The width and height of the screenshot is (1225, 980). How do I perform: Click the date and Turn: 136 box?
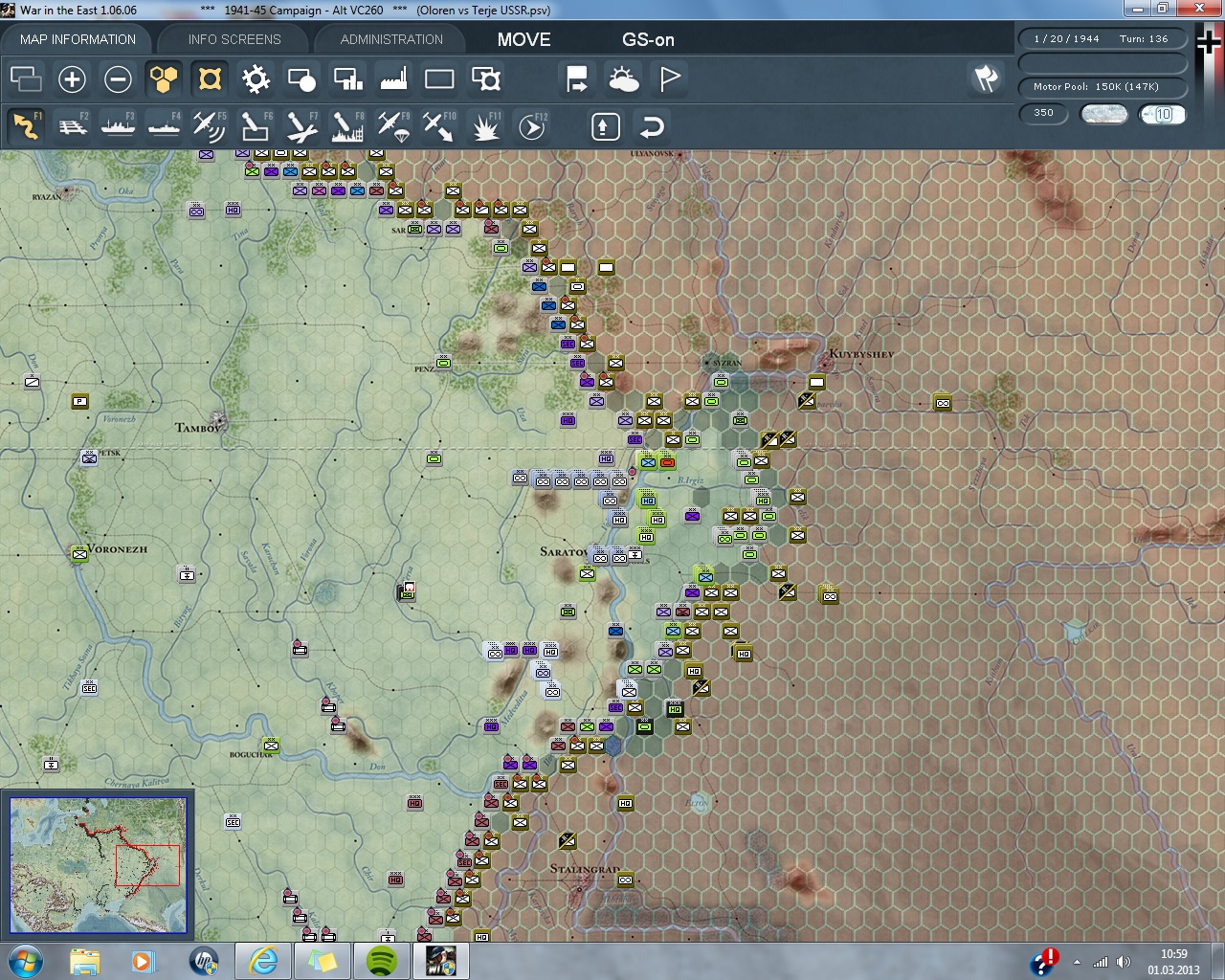(x=1102, y=39)
